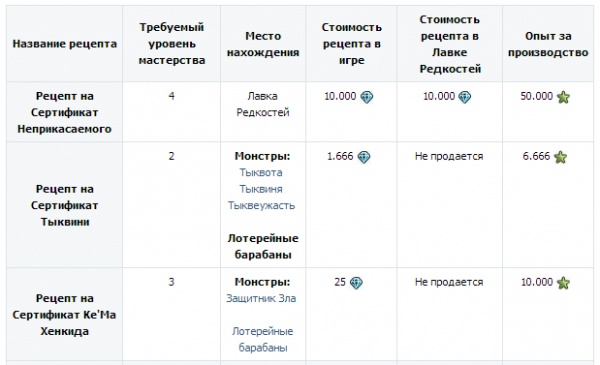Click diamond icon beside price 25
This screenshot has width=600, height=365.
pos(356,283)
